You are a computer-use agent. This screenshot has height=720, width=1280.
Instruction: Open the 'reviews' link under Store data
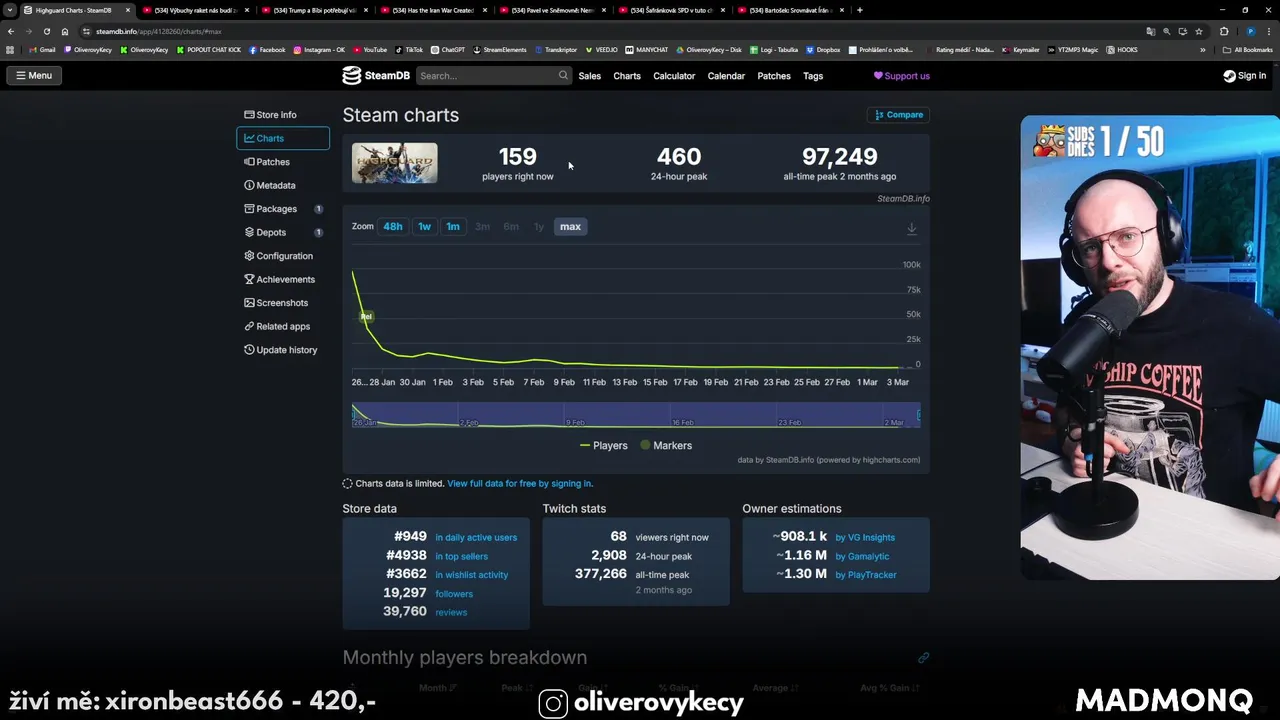451,612
